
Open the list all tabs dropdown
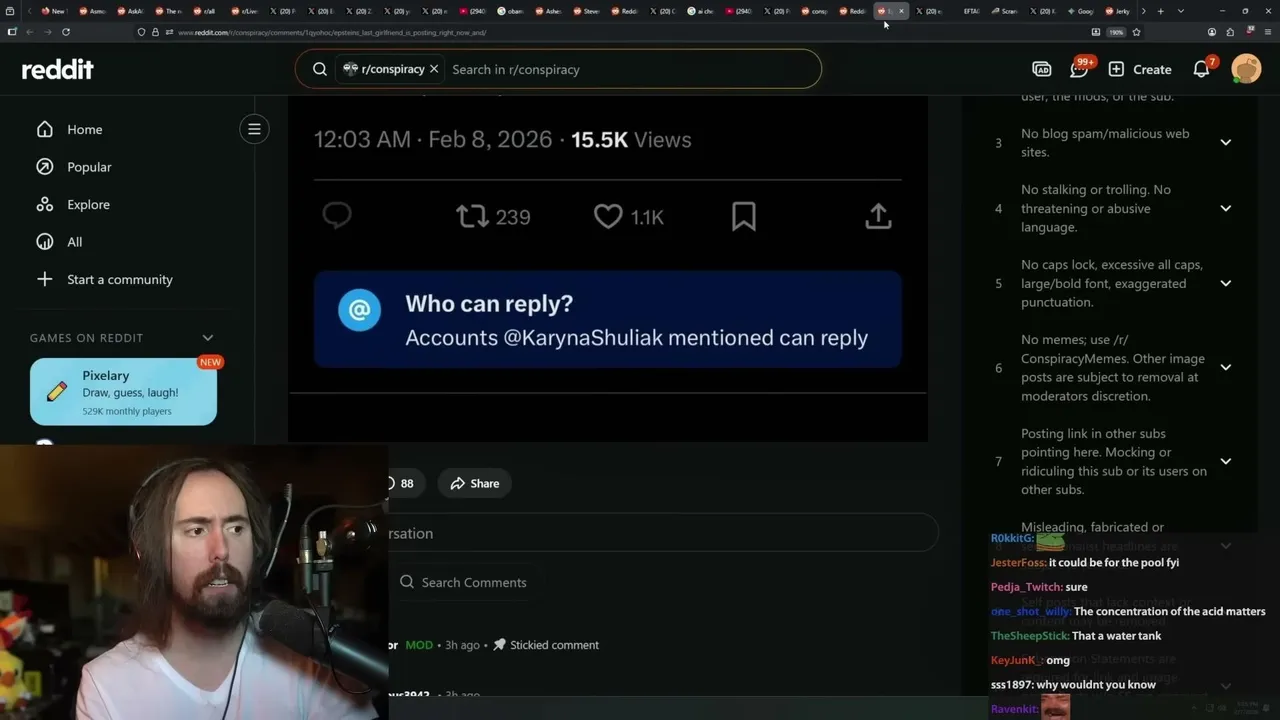pos(1181,11)
